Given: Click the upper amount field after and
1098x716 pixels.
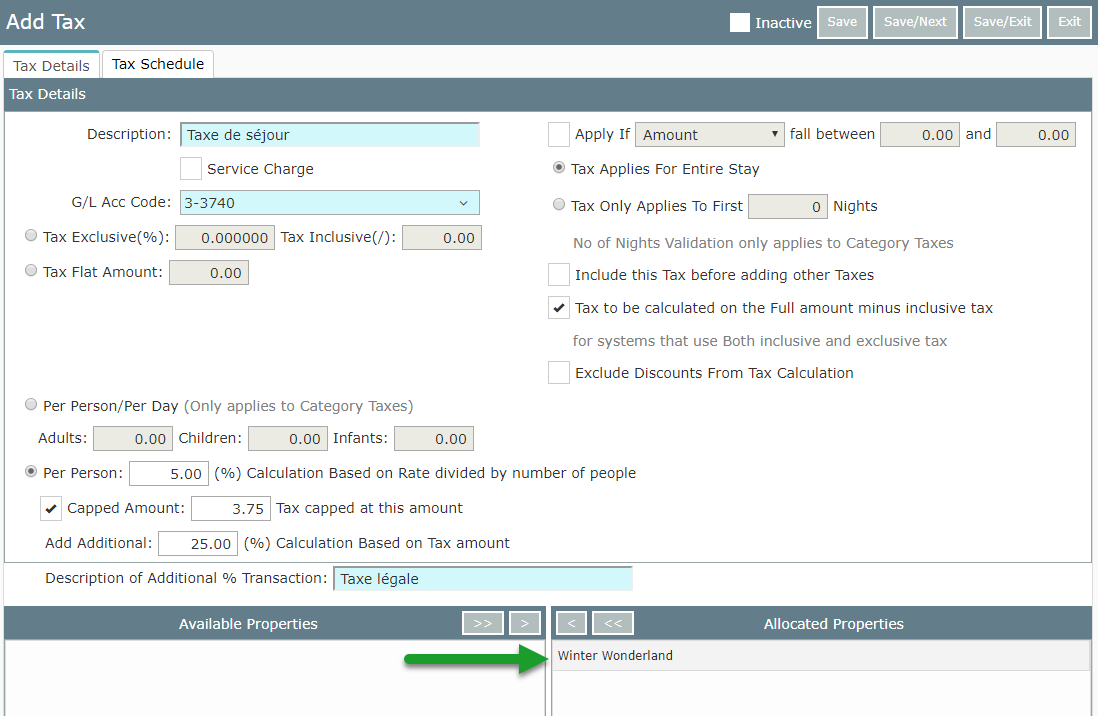Looking at the screenshot, I should (1036, 135).
